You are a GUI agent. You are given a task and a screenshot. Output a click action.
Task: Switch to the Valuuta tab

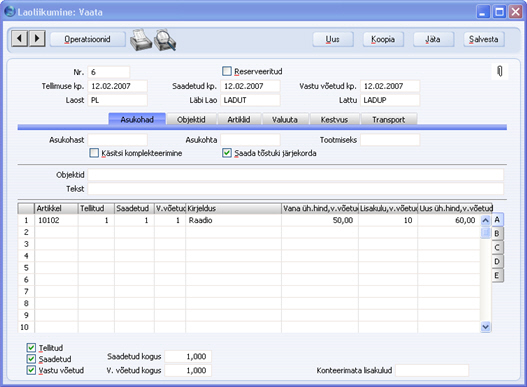(285, 119)
